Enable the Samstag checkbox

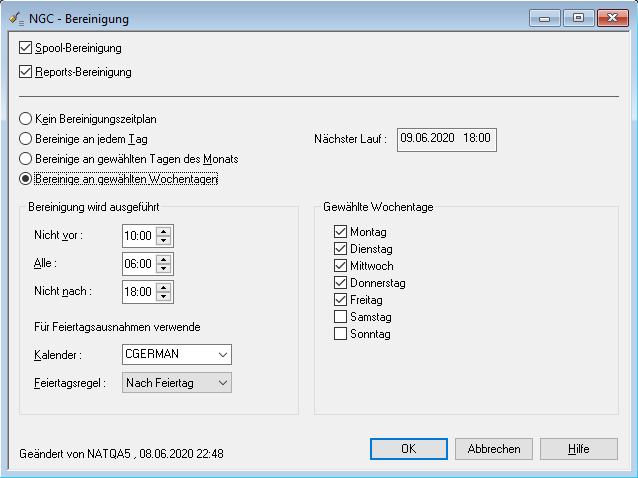340,317
